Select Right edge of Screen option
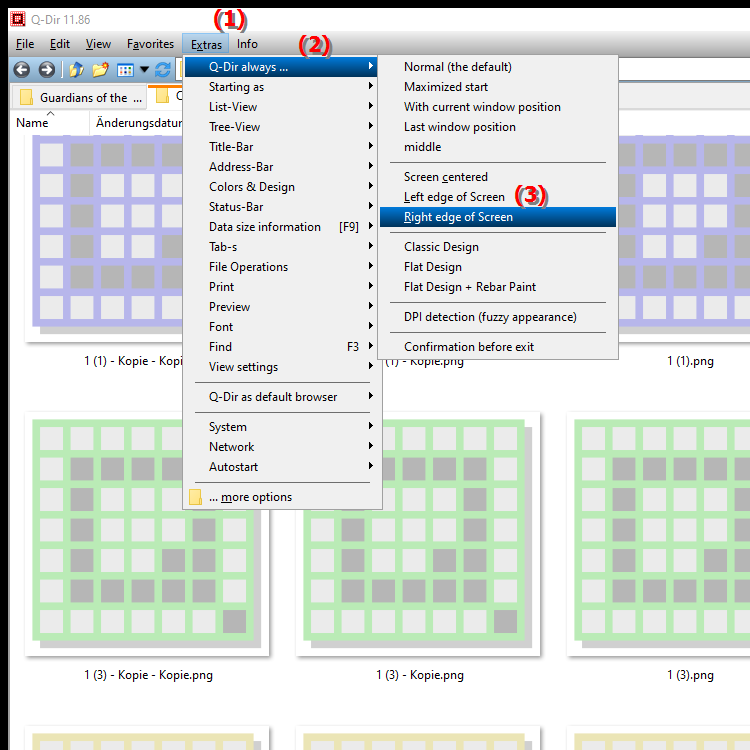This screenshot has width=750, height=750. pos(497,217)
